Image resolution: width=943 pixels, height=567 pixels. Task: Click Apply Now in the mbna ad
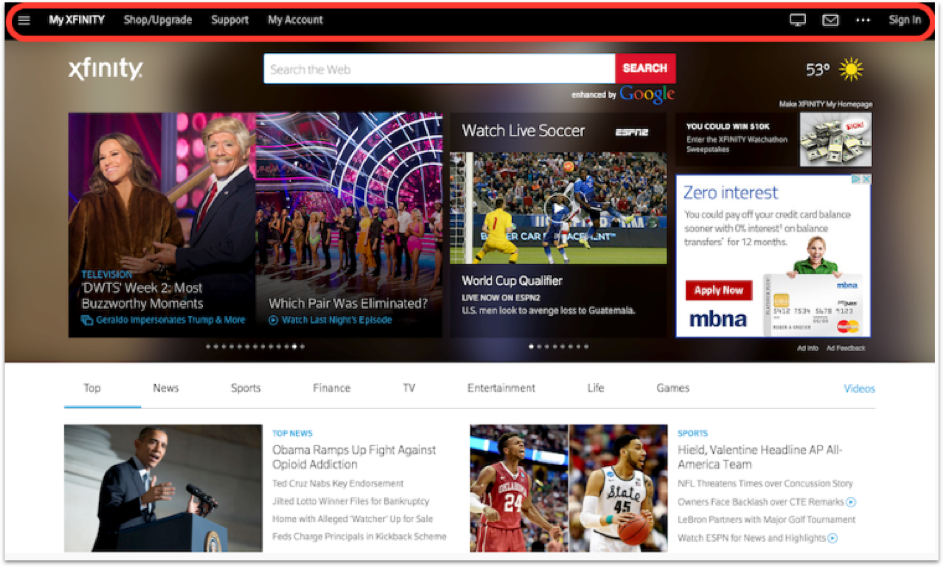click(x=719, y=290)
